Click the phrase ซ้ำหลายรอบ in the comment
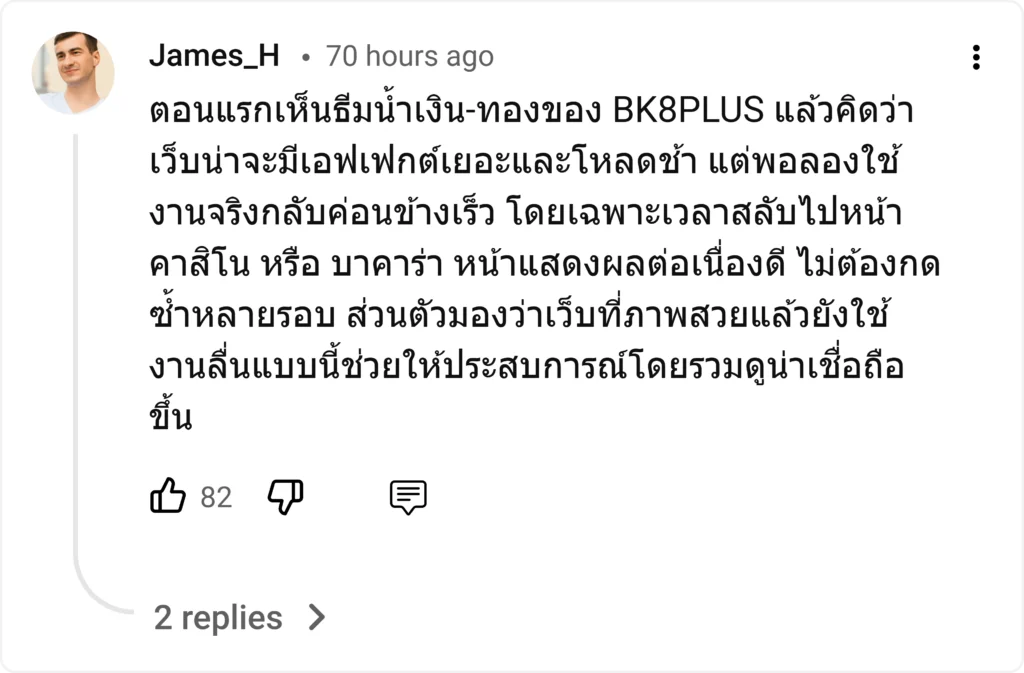 242,315
